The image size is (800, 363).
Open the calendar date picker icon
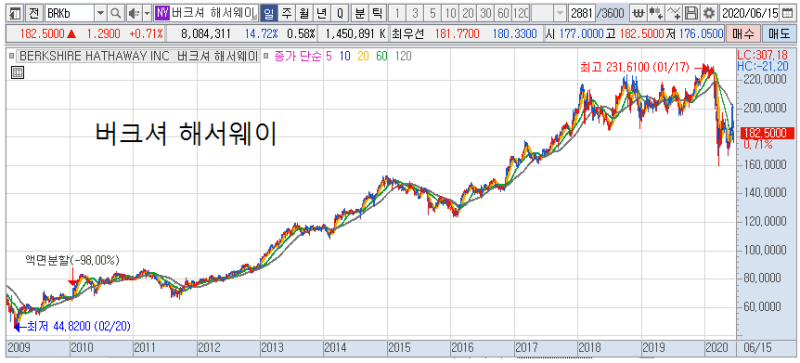pos(789,13)
